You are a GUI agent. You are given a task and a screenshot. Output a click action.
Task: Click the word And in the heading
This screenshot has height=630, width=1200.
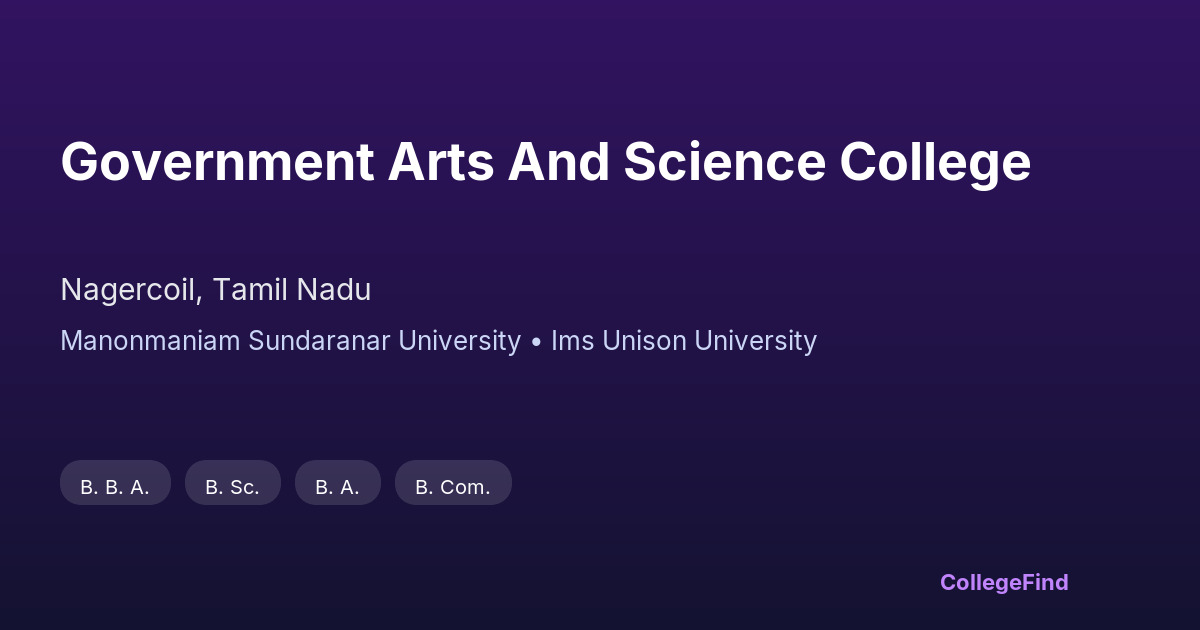558,162
